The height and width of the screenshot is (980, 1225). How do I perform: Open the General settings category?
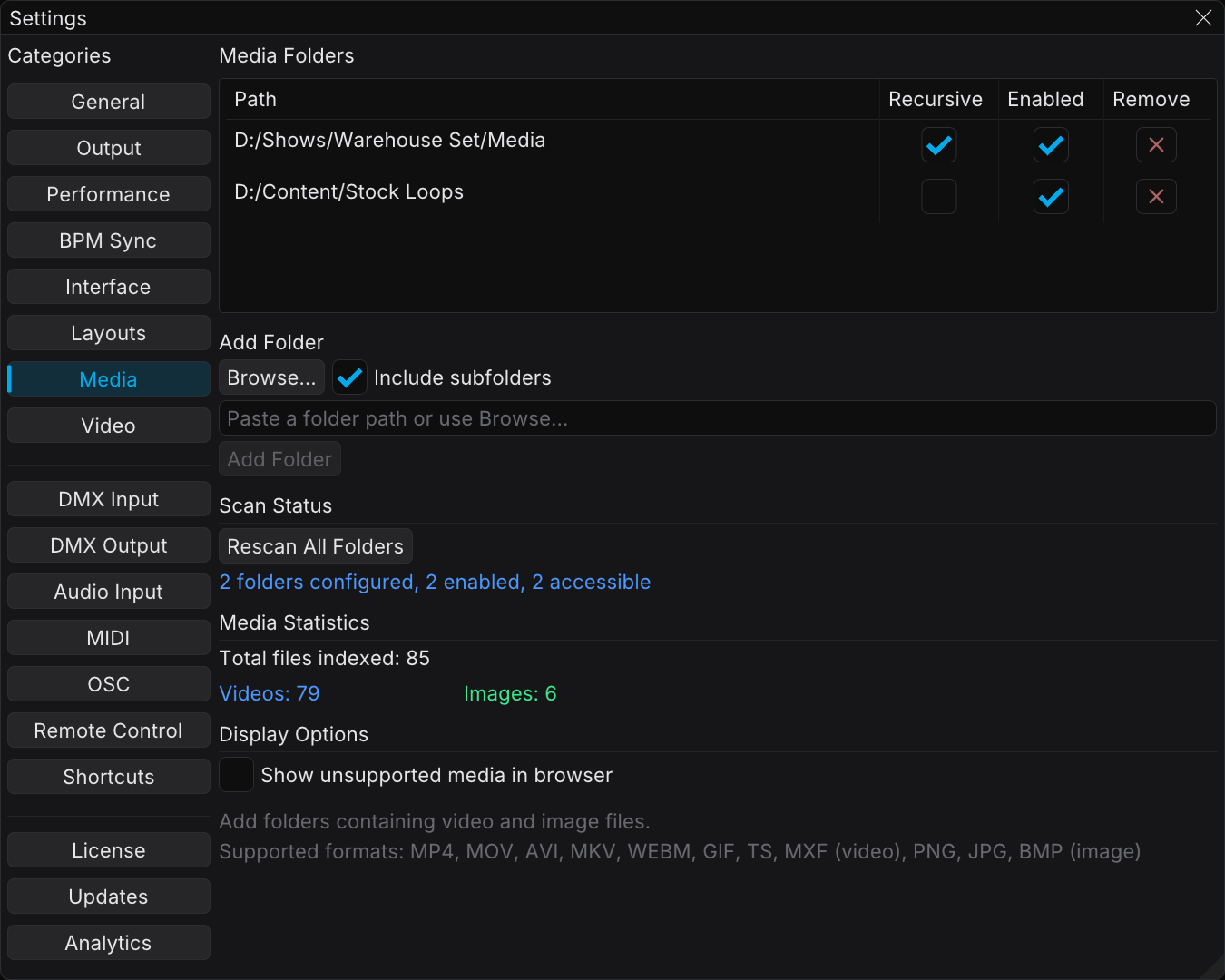pyautogui.click(x=109, y=102)
